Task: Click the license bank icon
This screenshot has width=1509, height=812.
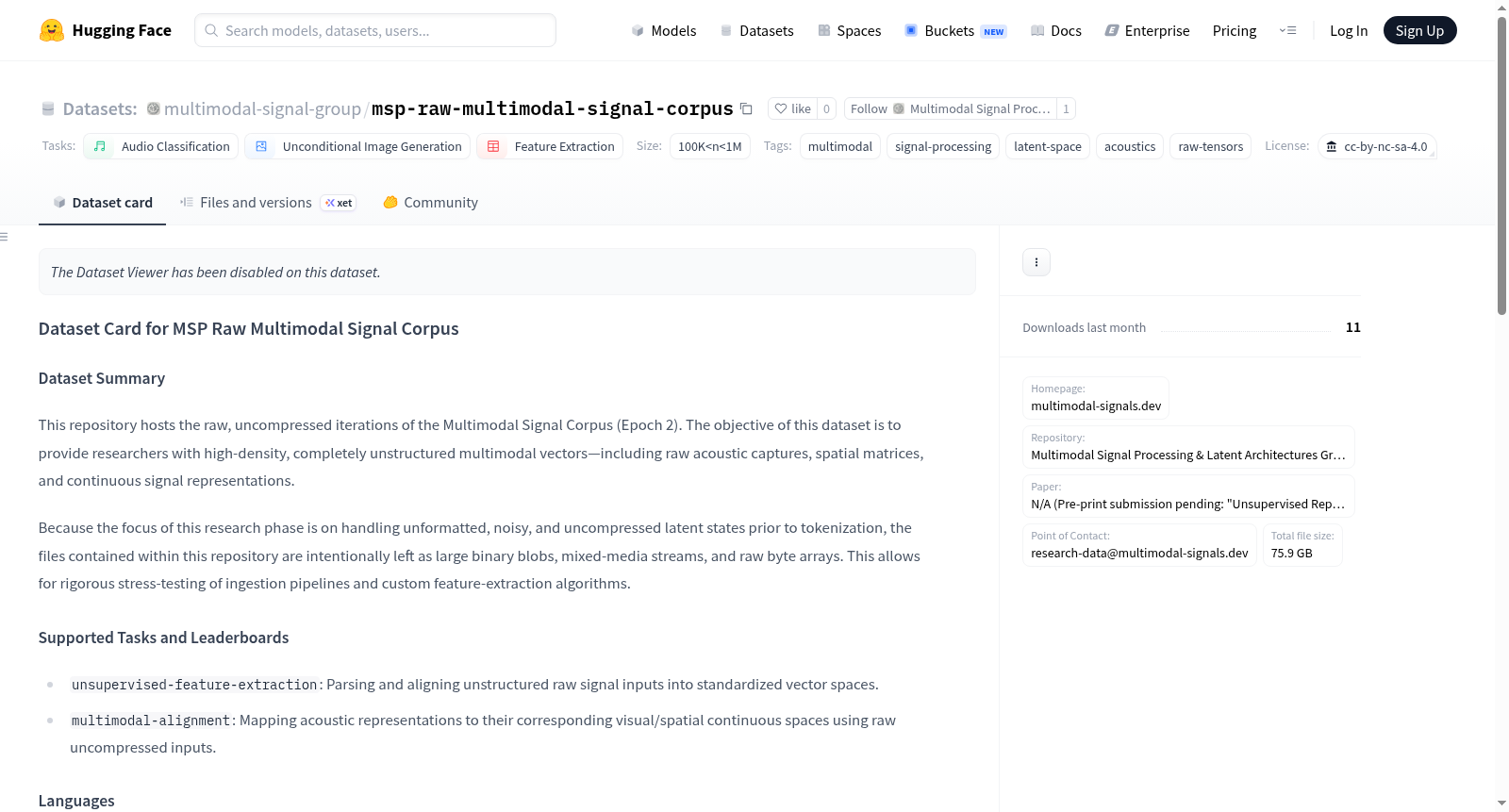Action: [x=1332, y=146]
